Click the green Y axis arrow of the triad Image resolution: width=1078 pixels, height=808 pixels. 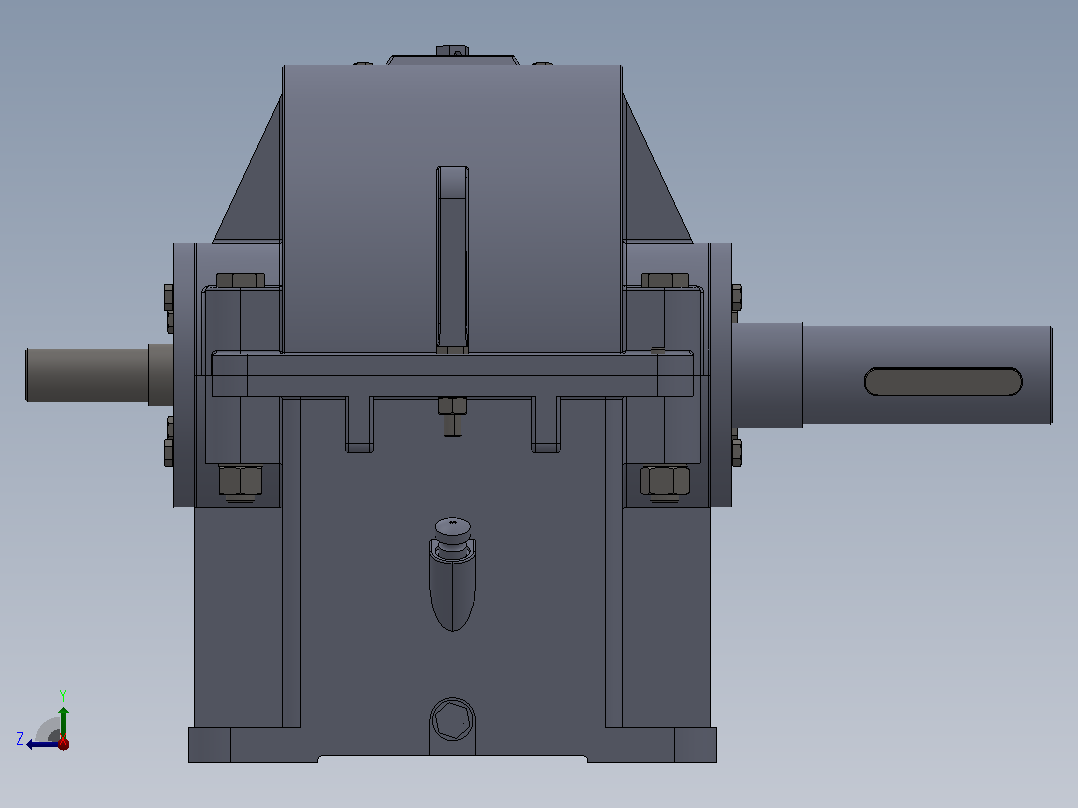tap(63, 722)
